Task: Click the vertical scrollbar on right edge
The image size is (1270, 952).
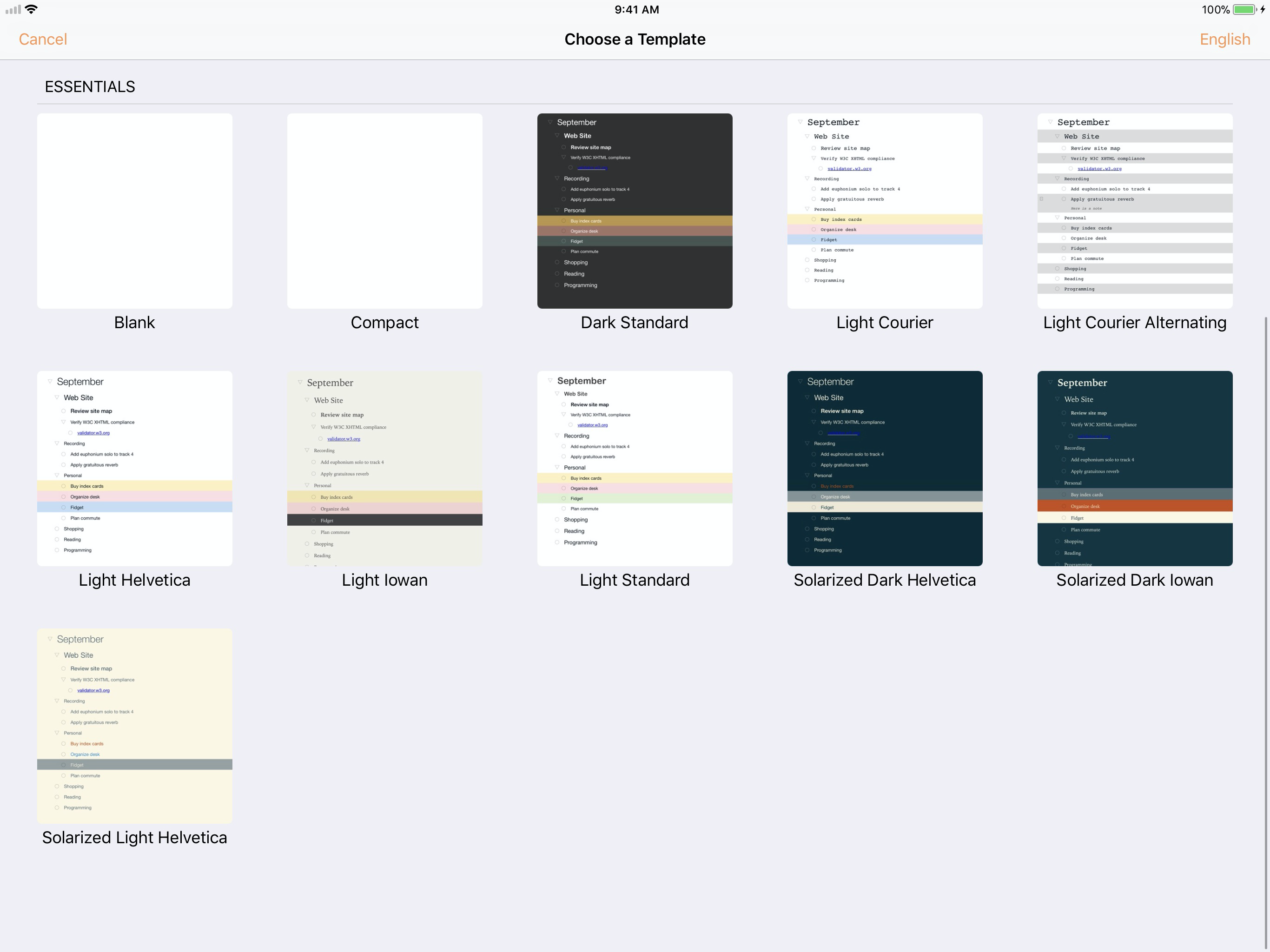Action: [1265, 632]
